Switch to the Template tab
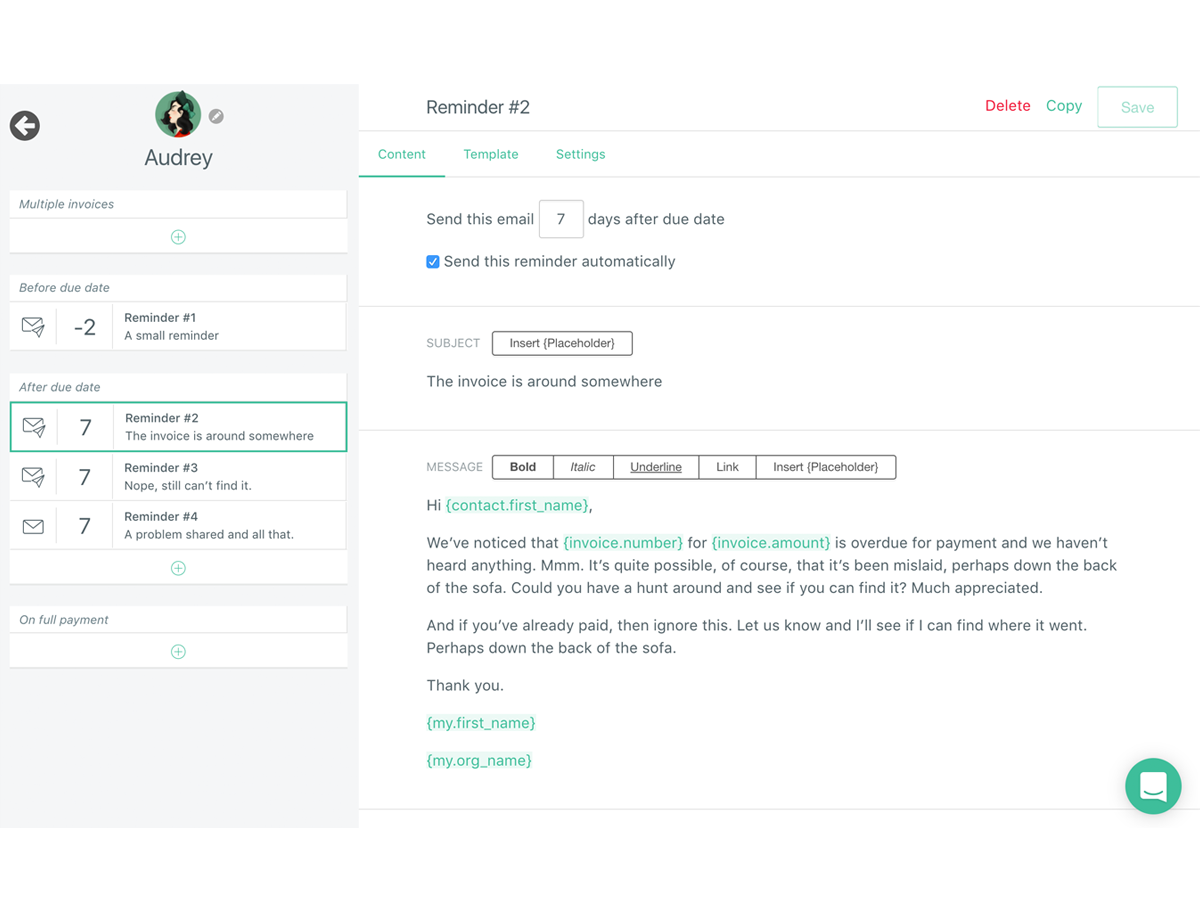Viewport: 1200px width, 900px height. tap(491, 154)
